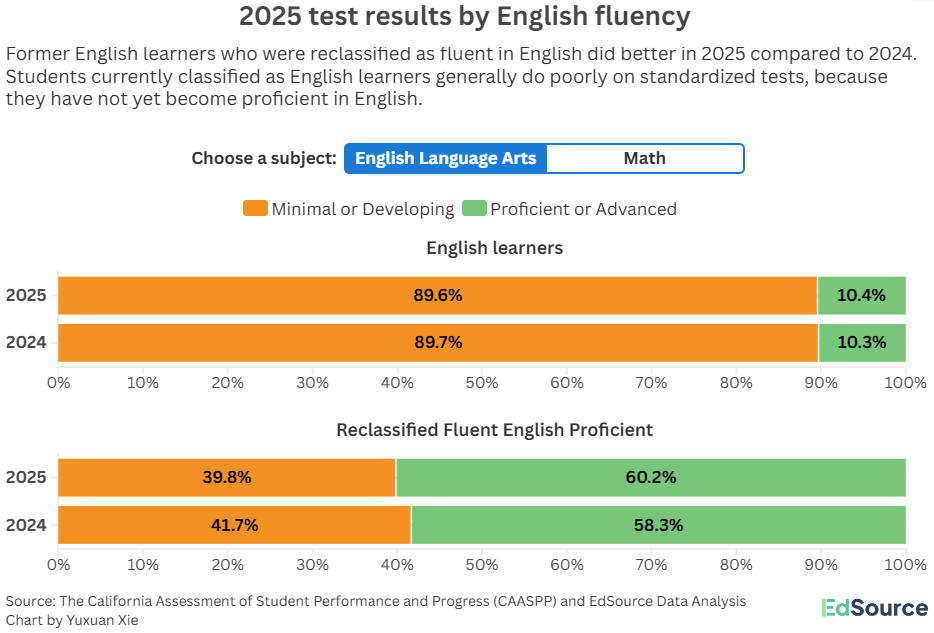Click the 89.6% English learners 2025 bar
This screenshot has width=934, height=633.
(437, 296)
